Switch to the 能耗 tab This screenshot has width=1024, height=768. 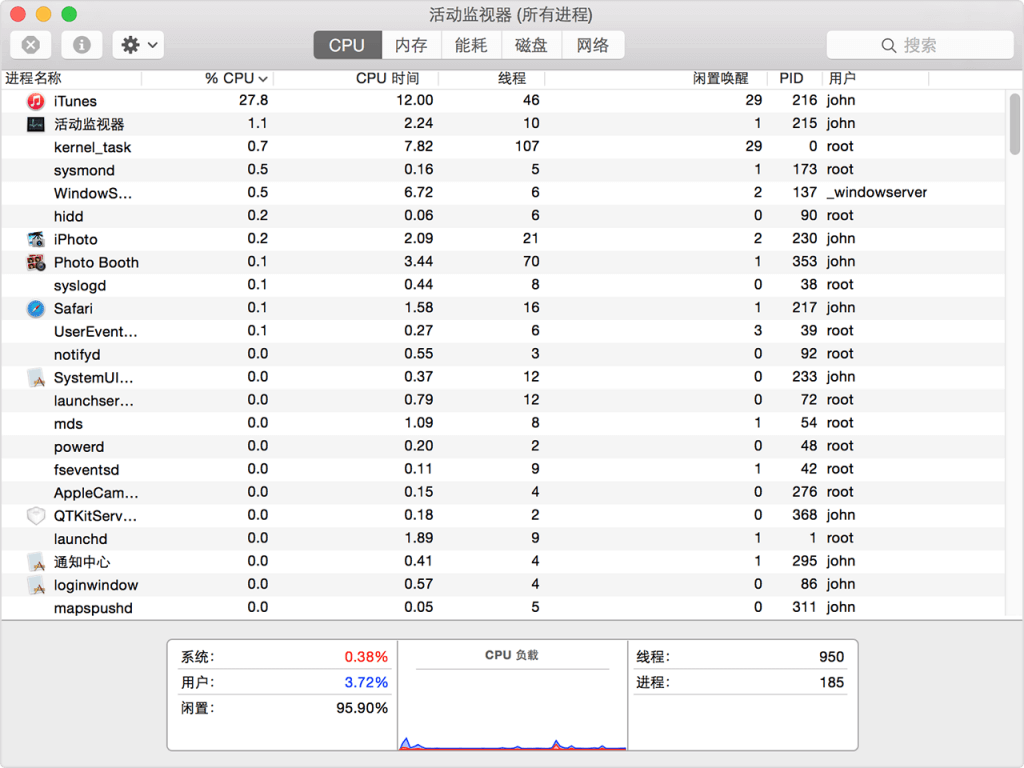click(471, 45)
